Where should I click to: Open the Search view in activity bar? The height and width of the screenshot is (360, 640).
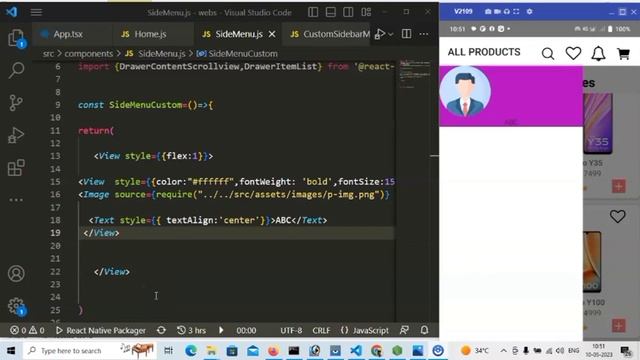tap(16, 70)
